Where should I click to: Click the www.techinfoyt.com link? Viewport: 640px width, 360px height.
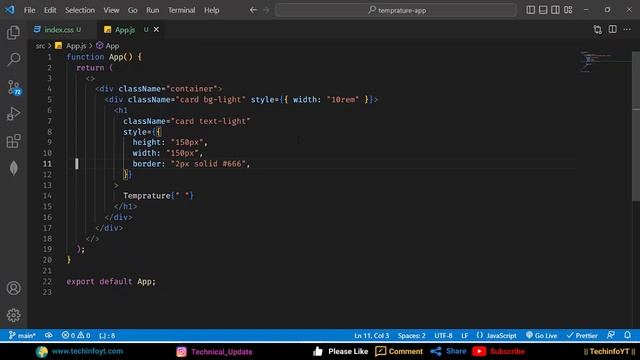click(87, 351)
